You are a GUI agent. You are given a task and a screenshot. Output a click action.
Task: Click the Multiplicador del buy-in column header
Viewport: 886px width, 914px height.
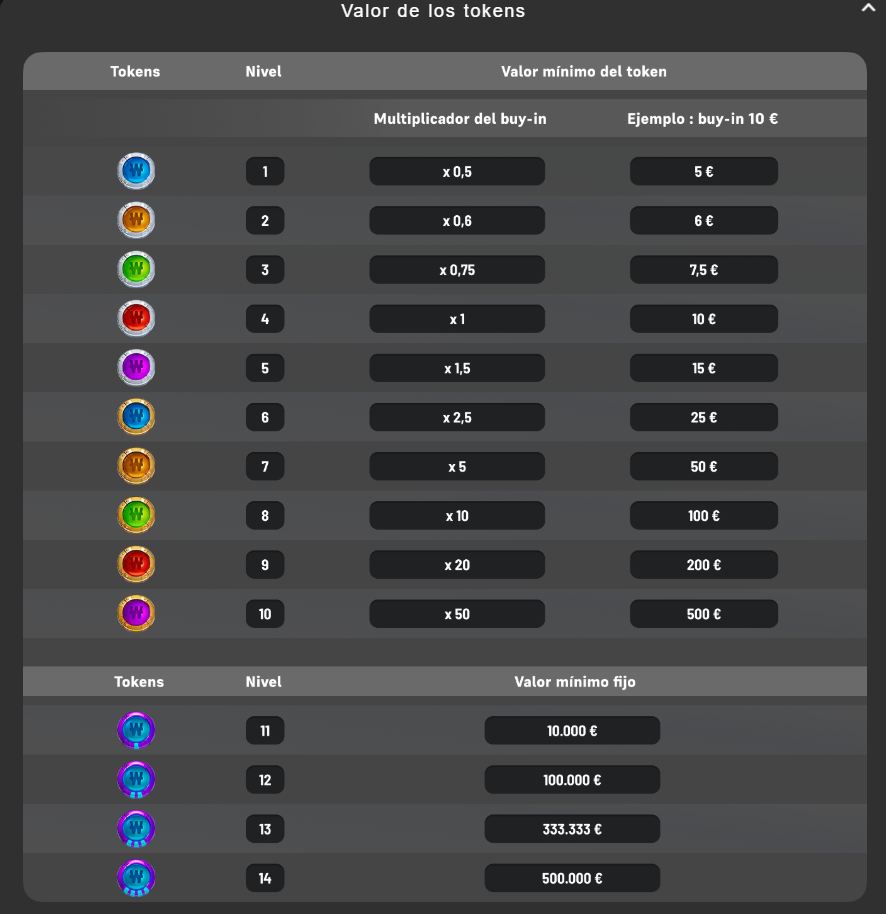(x=460, y=119)
